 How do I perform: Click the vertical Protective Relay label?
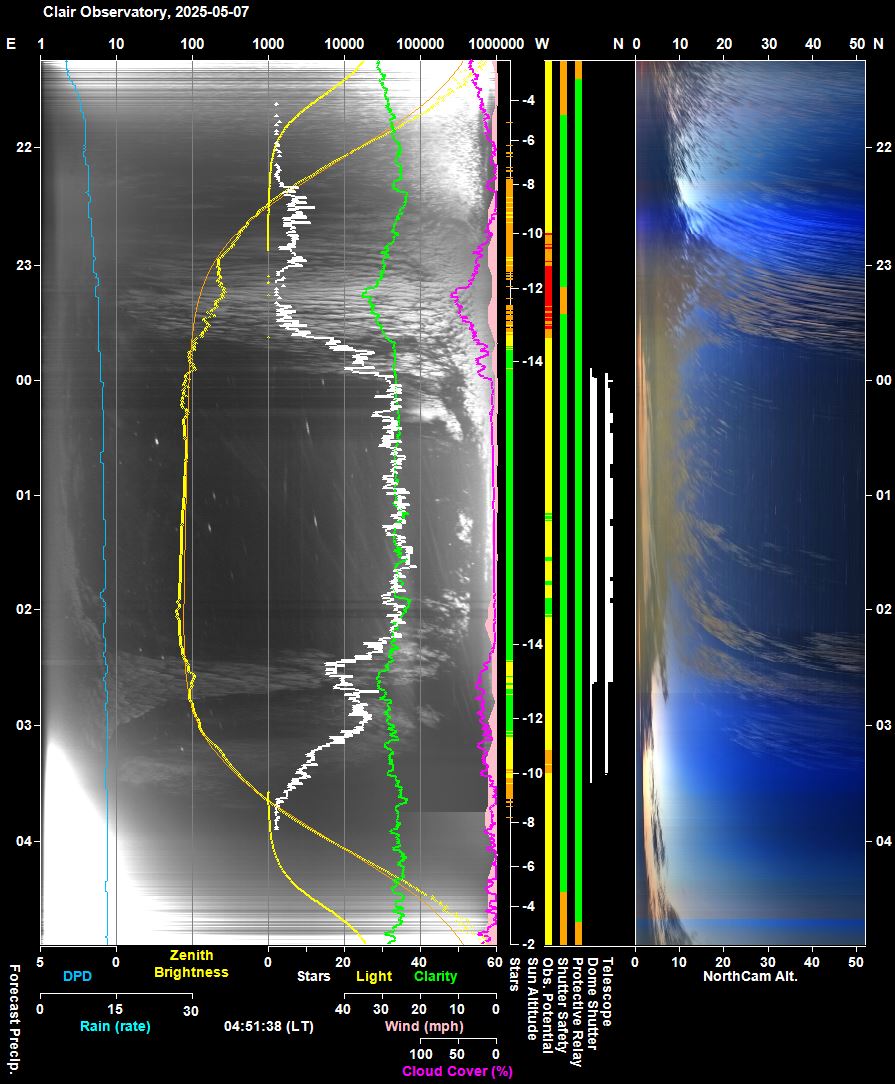577,1010
